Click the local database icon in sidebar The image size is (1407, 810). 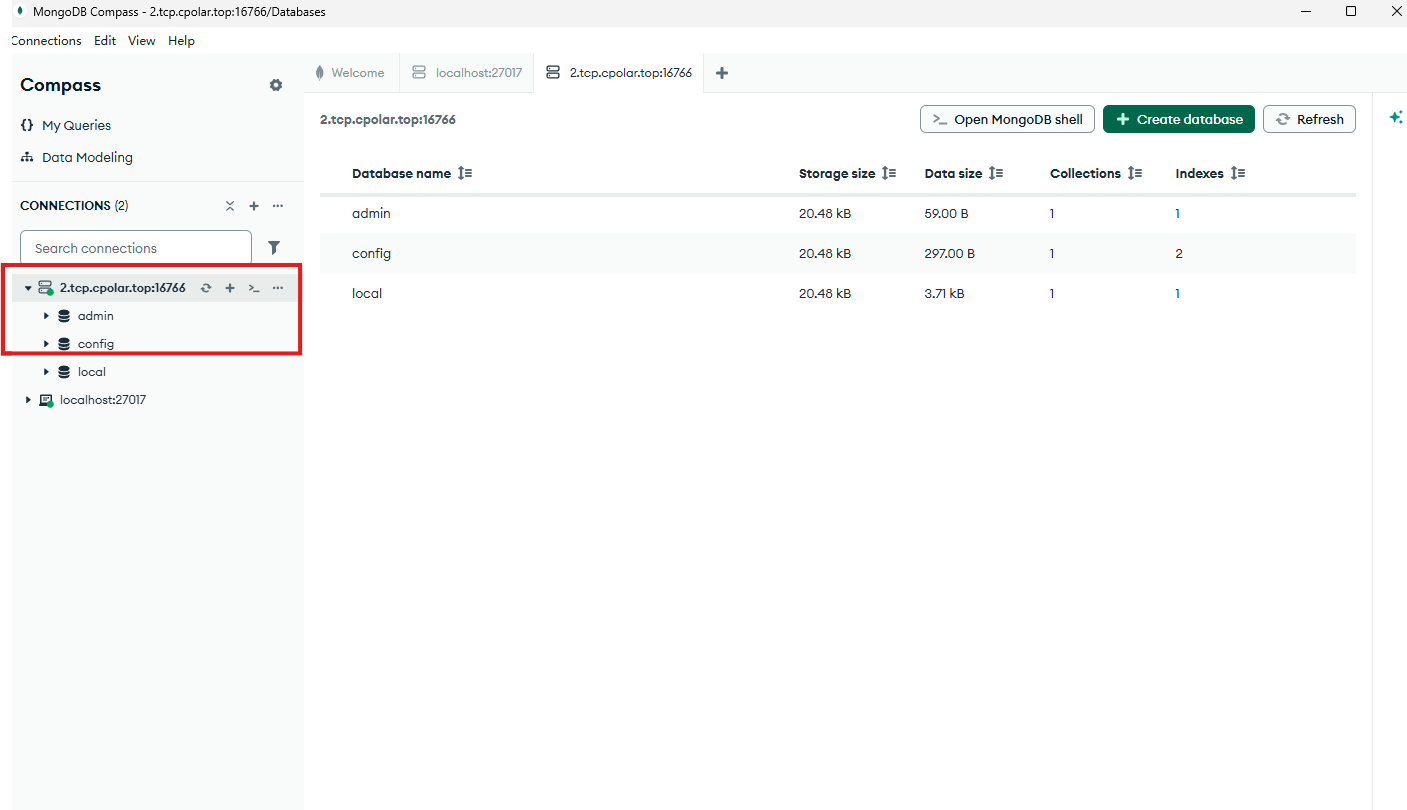point(64,372)
